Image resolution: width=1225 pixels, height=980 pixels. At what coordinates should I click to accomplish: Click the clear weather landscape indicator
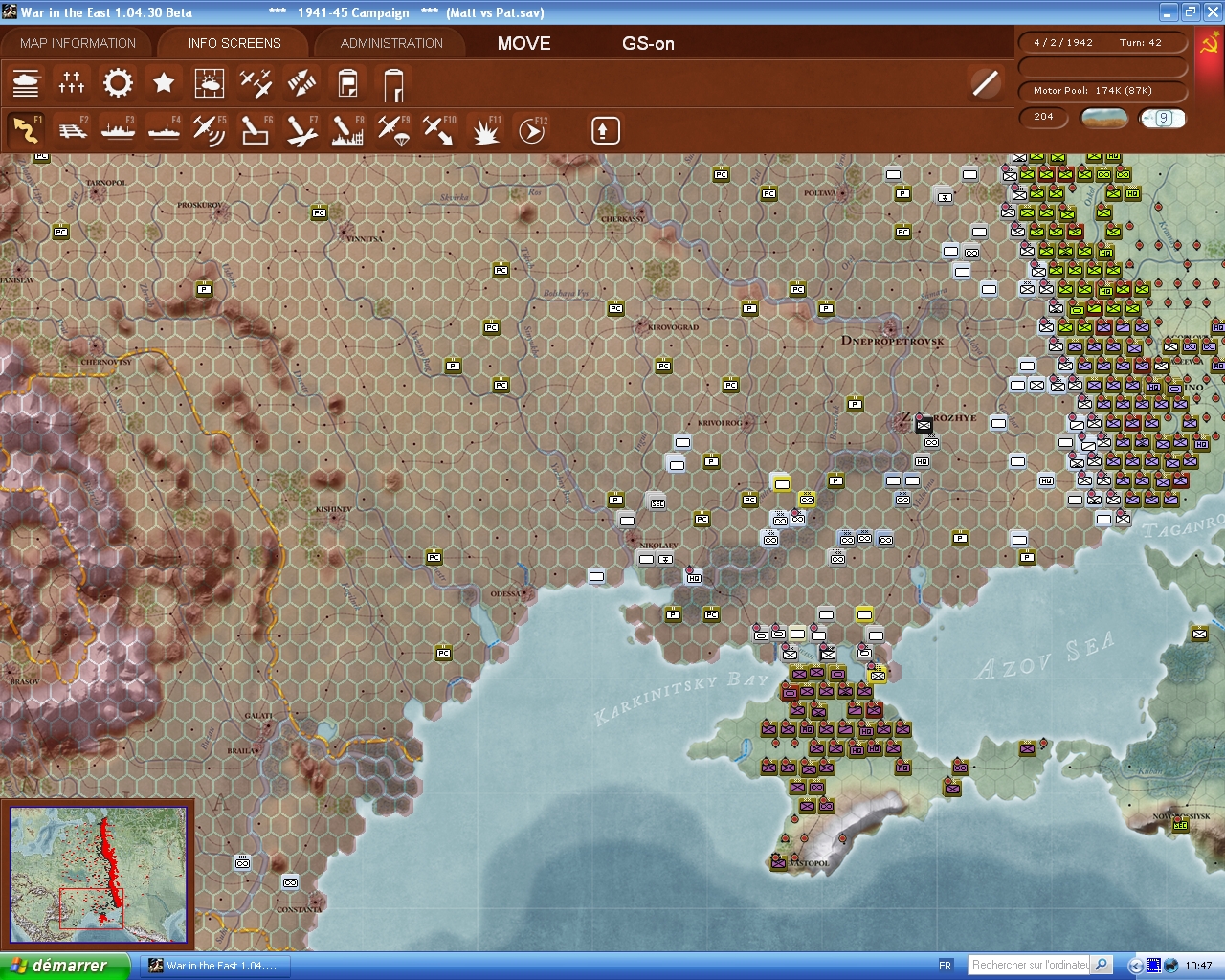coord(1103,118)
